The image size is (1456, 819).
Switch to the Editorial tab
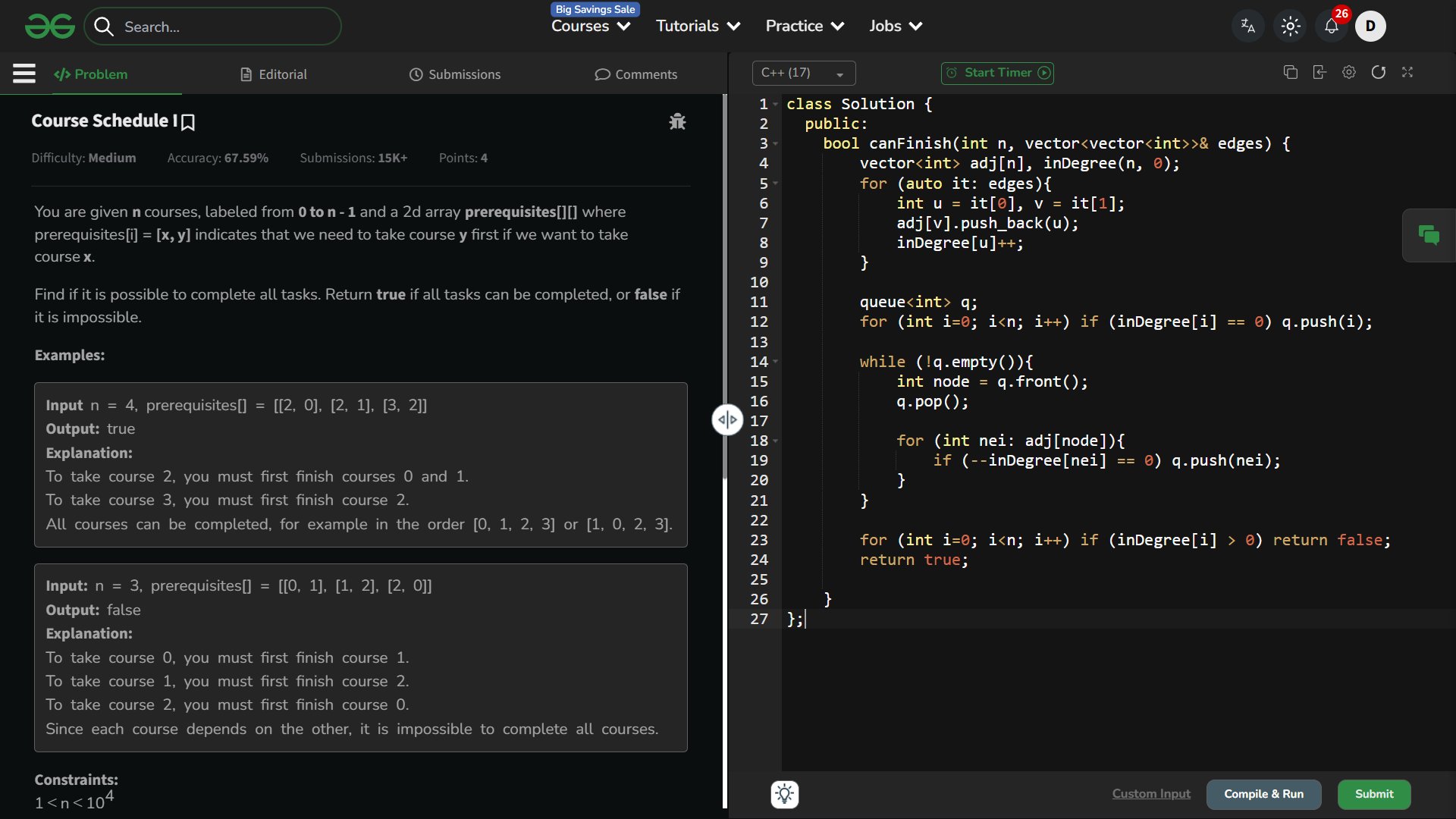[x=274, y=74]
